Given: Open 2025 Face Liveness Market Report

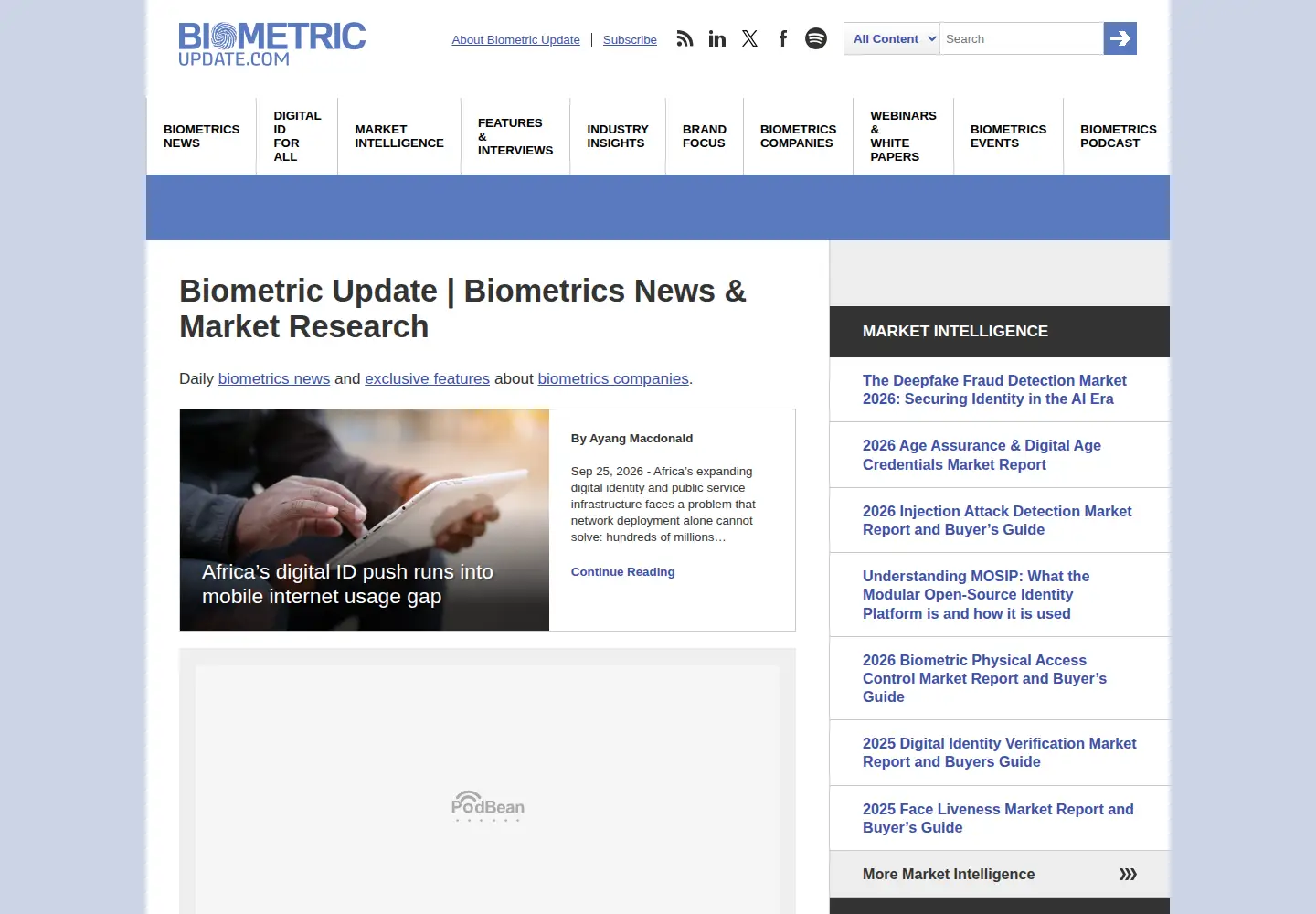Looking at the screenshot, I should point(998,818).
